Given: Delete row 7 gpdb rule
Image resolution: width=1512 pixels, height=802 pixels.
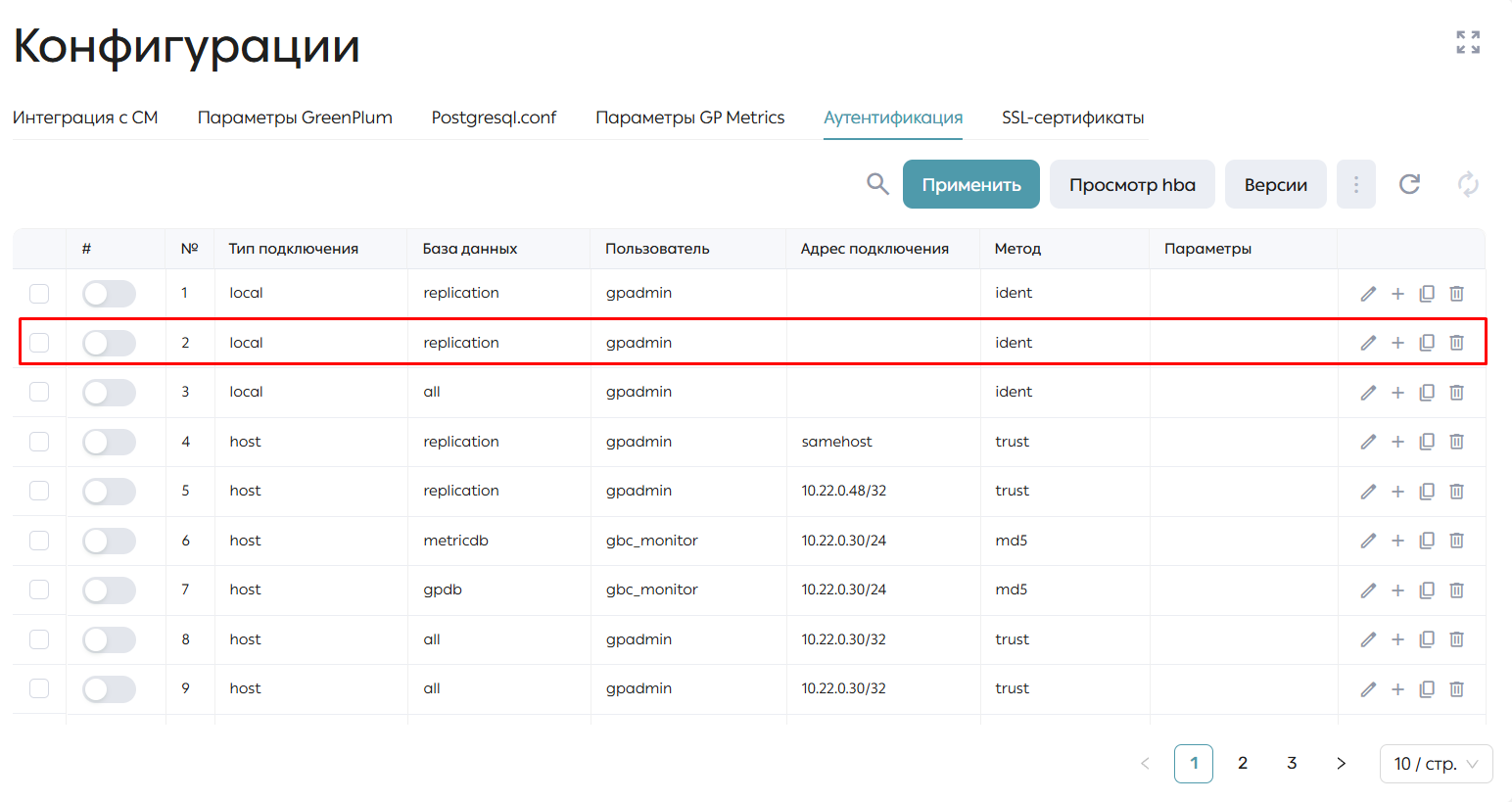Looking at the screenshot, I should point(1456,590).
